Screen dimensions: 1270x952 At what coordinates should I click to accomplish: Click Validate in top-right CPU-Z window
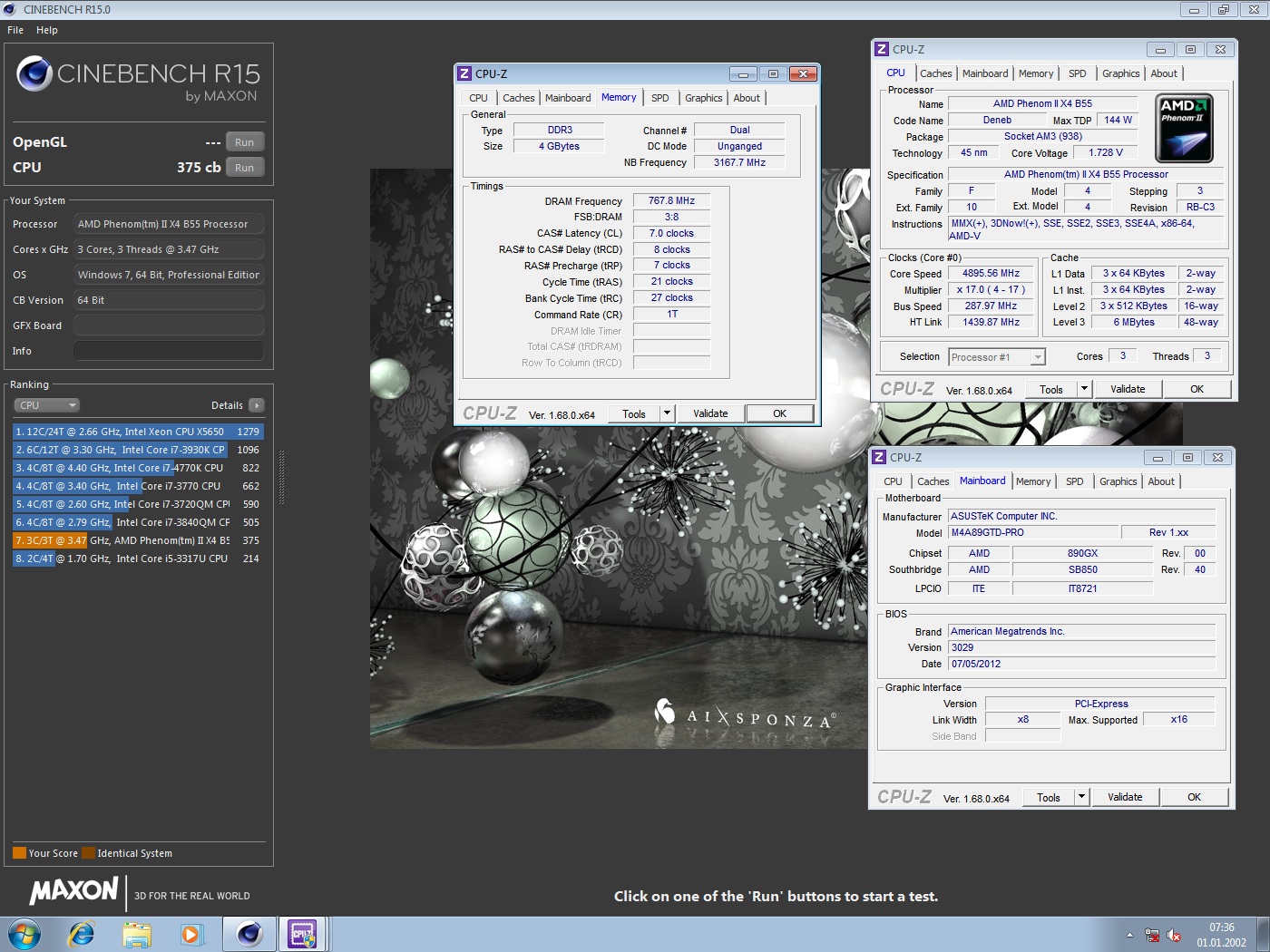point(1128,389)
